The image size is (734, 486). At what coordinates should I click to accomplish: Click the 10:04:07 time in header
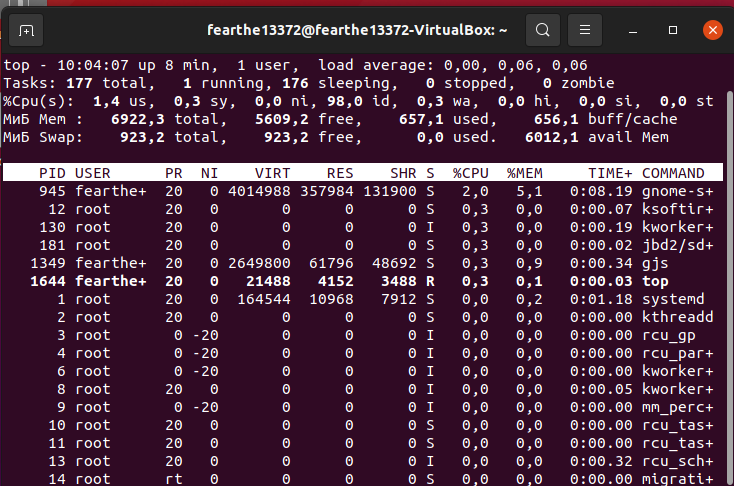click(x=93, y=65)
